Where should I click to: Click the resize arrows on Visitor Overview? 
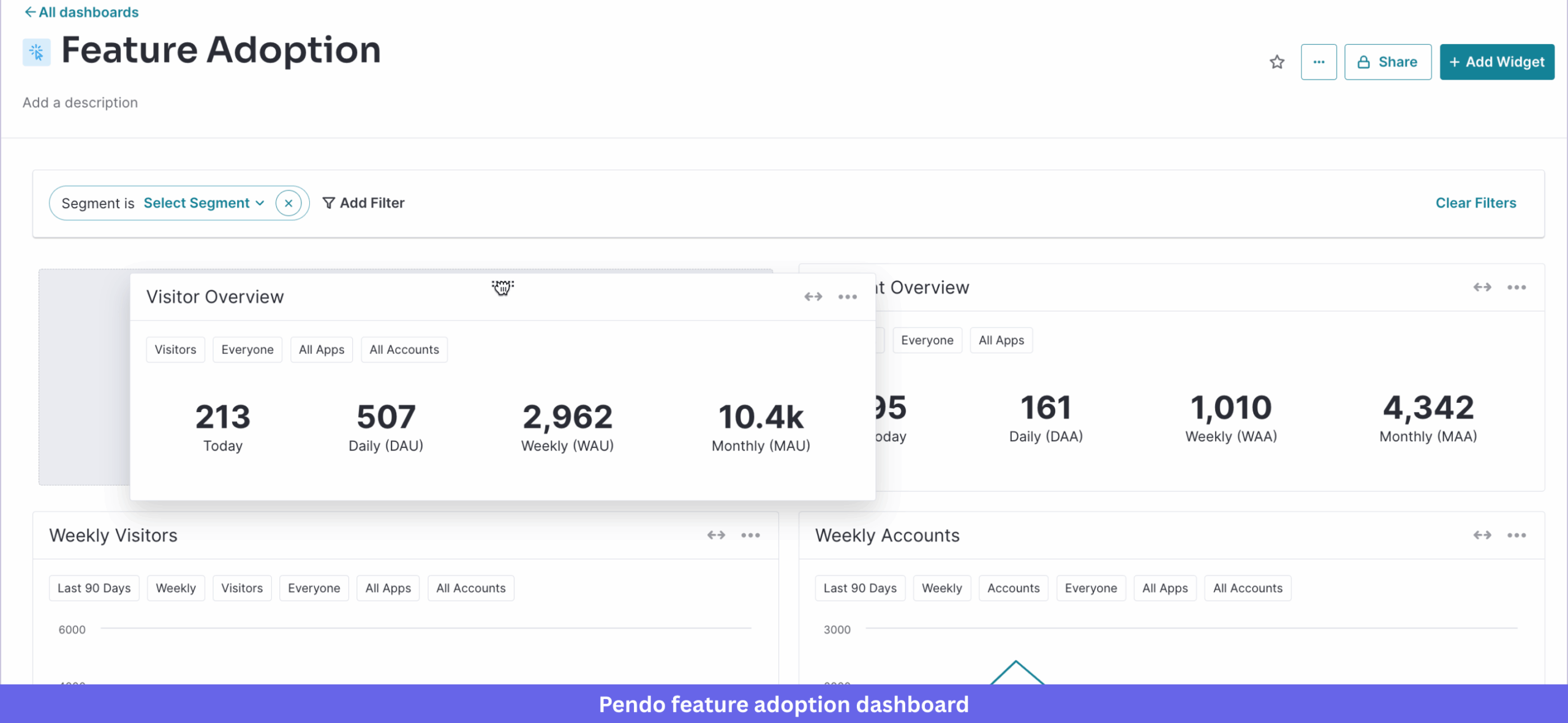coord(814,296)
